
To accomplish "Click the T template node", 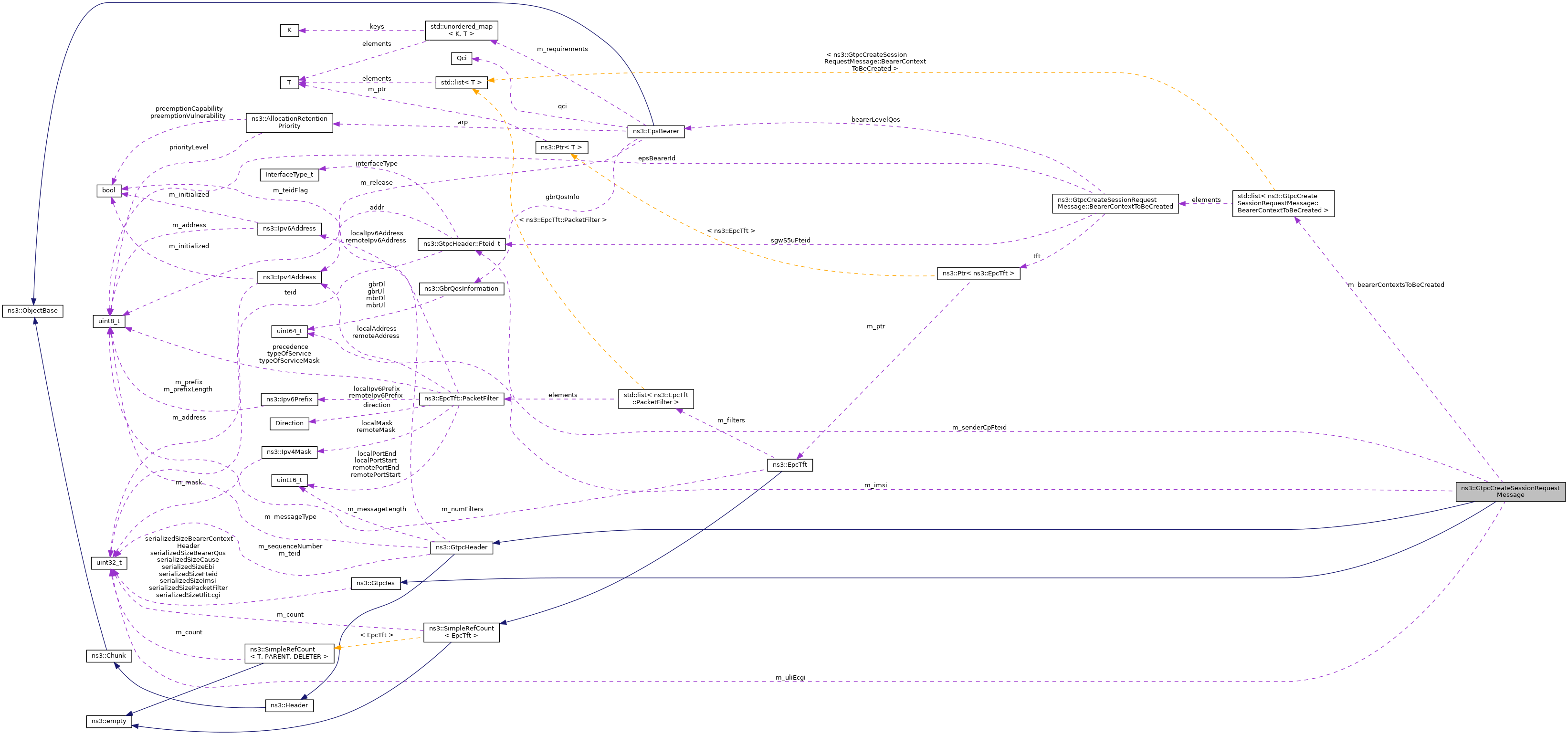I will (289, 83).
